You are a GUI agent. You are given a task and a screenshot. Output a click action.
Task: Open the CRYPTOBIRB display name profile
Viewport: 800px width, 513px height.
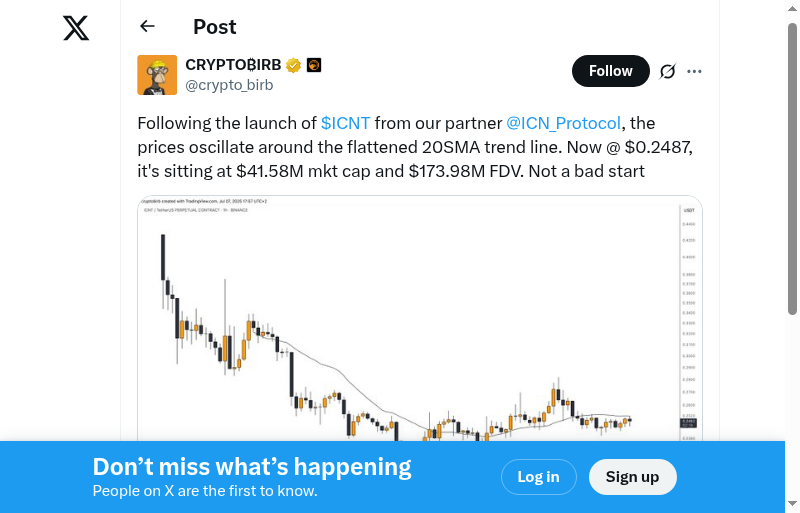(x=233, y=65)
